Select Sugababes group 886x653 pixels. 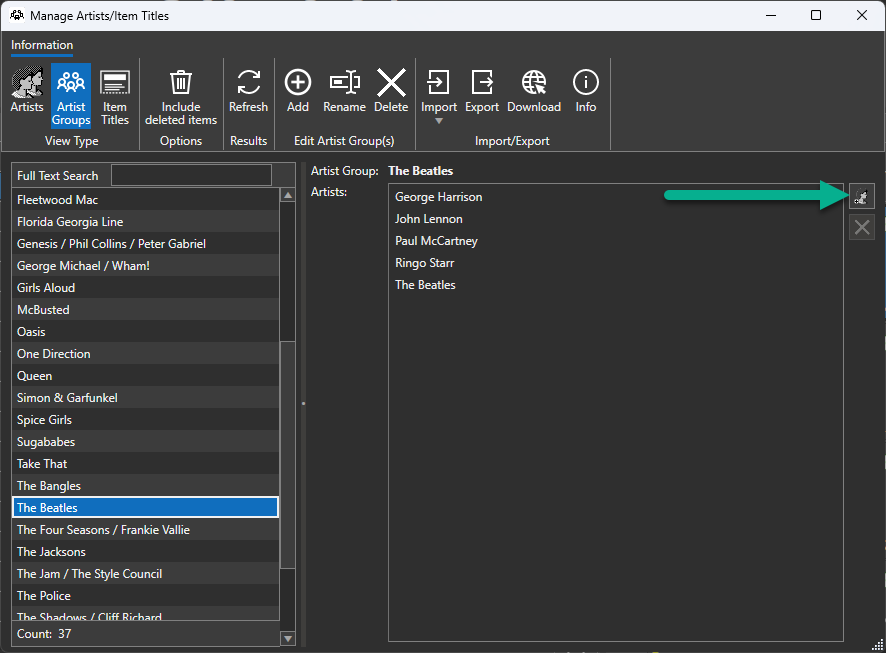pyautogui.click(x=145, y=442)
